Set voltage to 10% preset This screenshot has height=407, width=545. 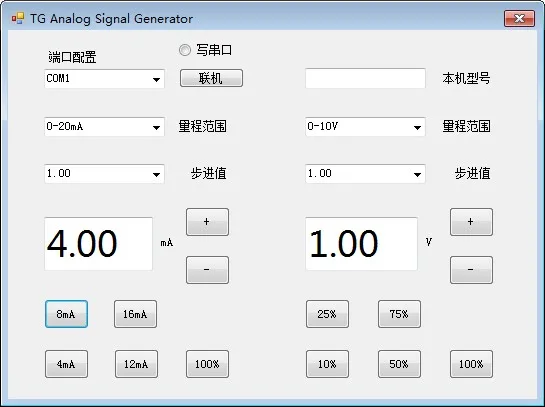[327, 364]
